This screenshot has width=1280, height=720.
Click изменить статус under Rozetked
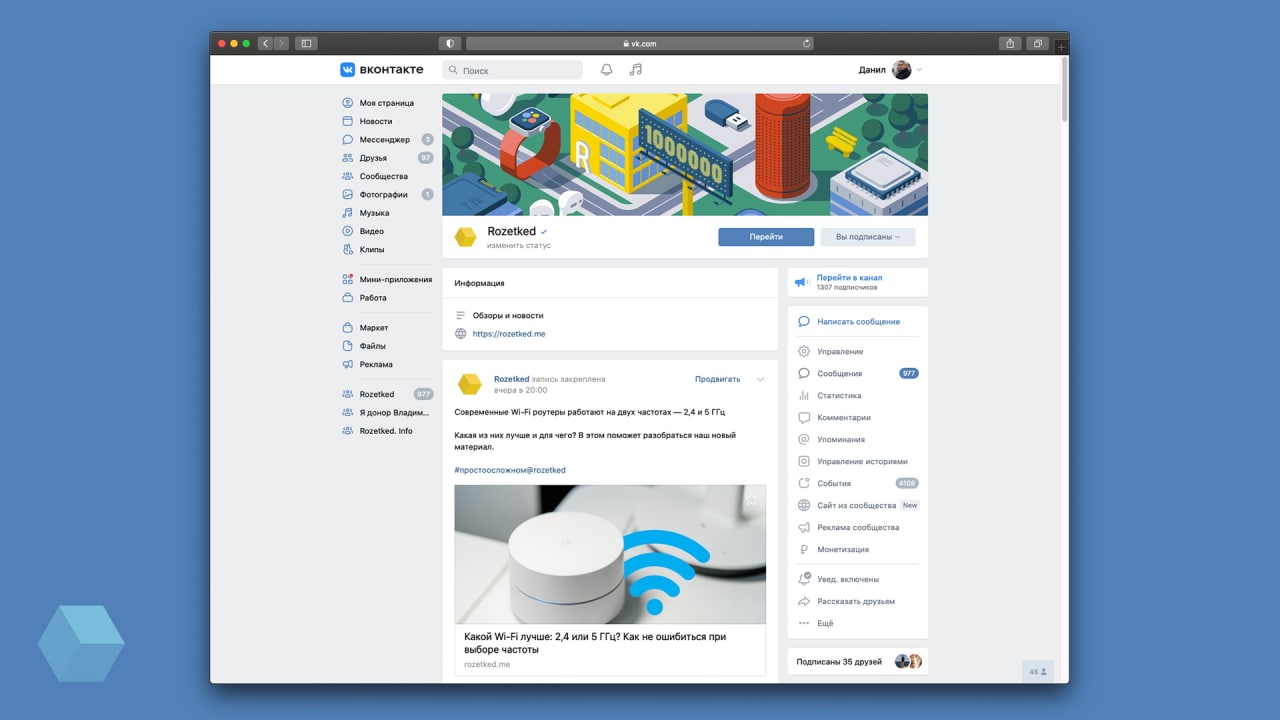click(519, 246)
